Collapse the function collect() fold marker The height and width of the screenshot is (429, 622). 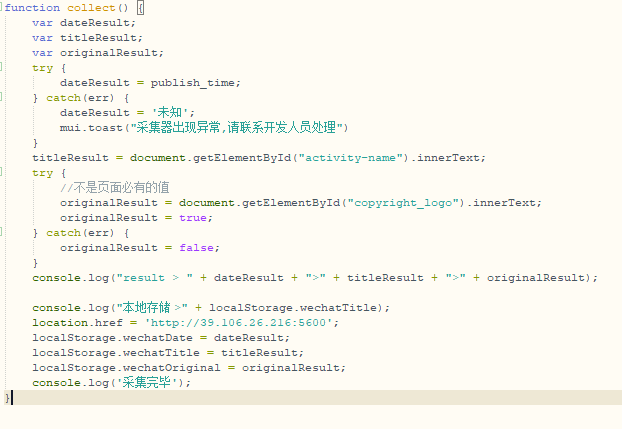click(3, 8)
